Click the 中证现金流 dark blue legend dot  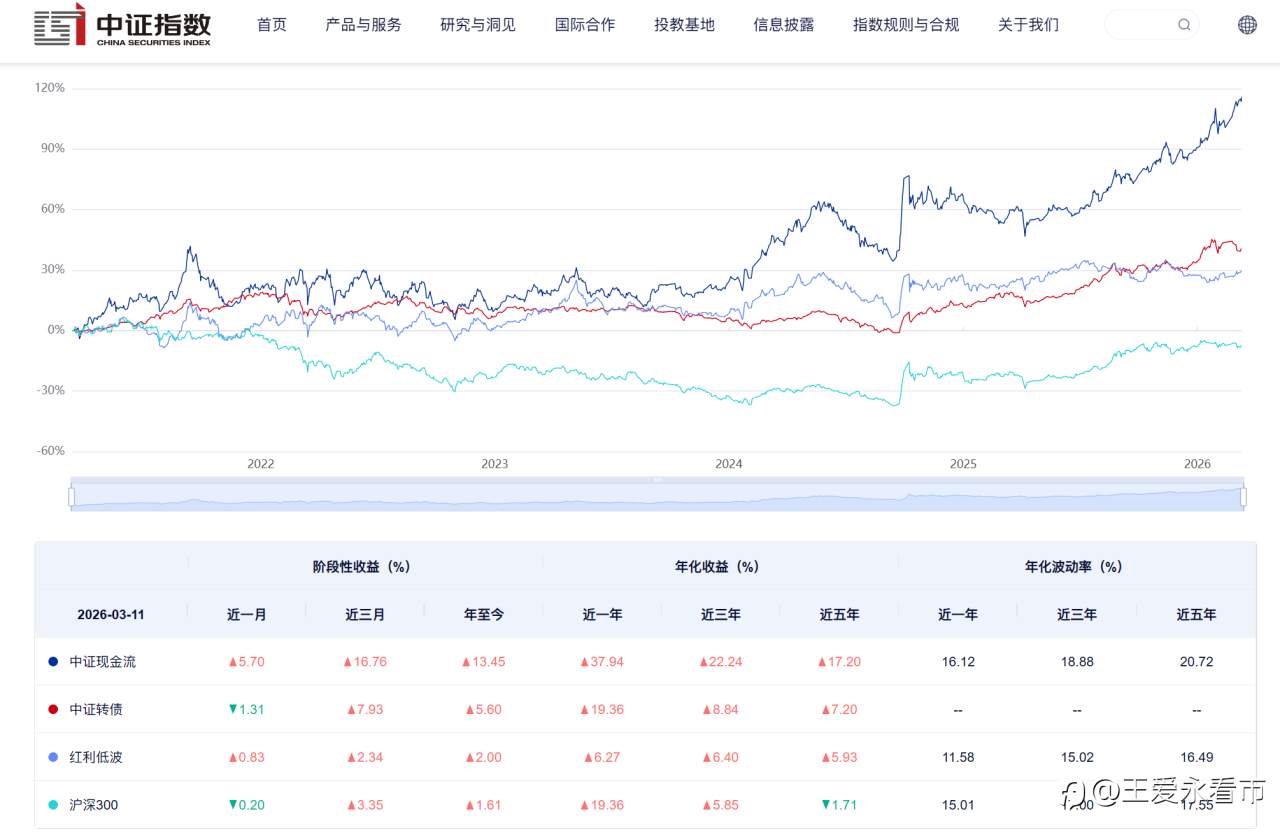pyautogui.click(x=53, y=662)
